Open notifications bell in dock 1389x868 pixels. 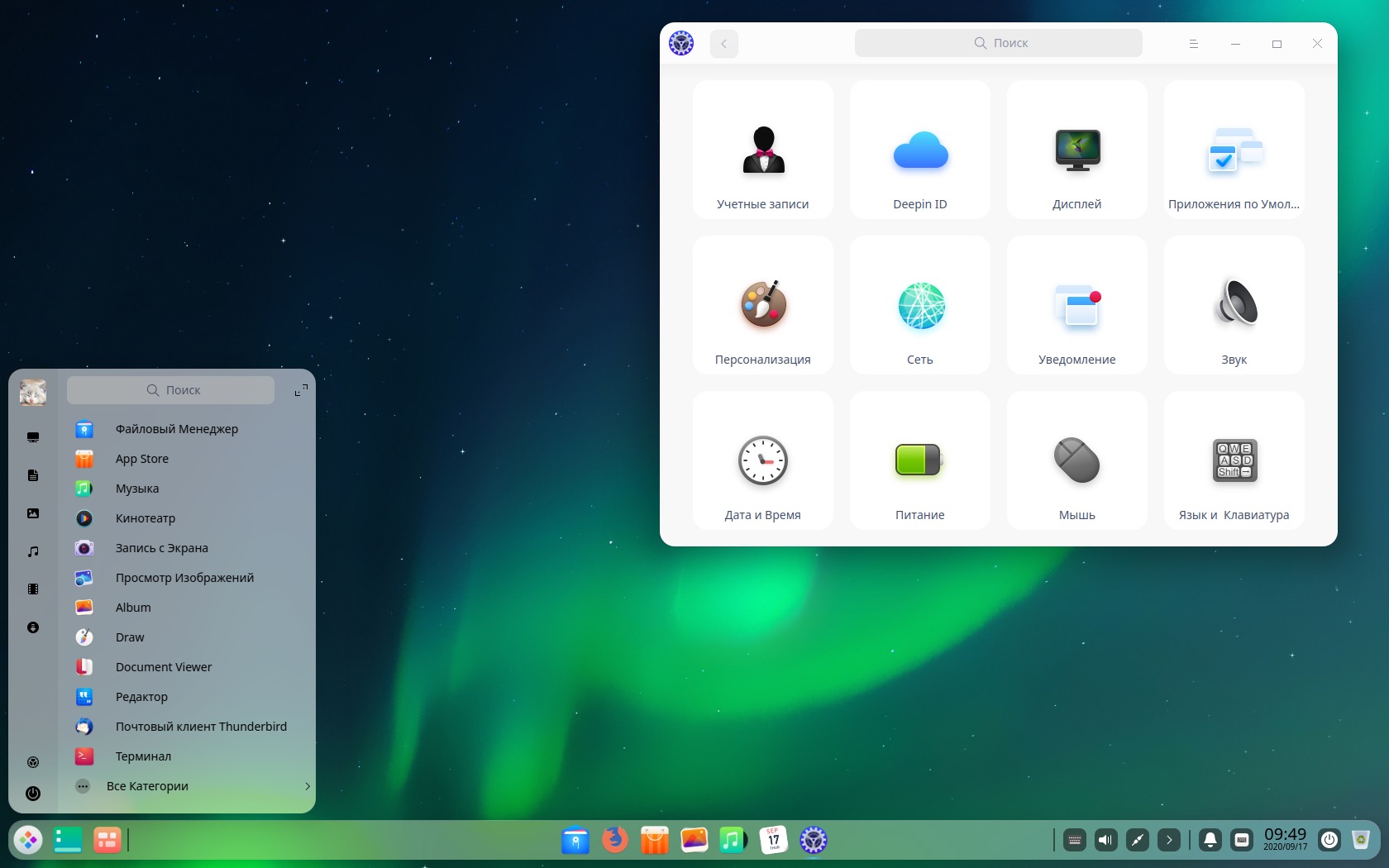pos(1210,840)
